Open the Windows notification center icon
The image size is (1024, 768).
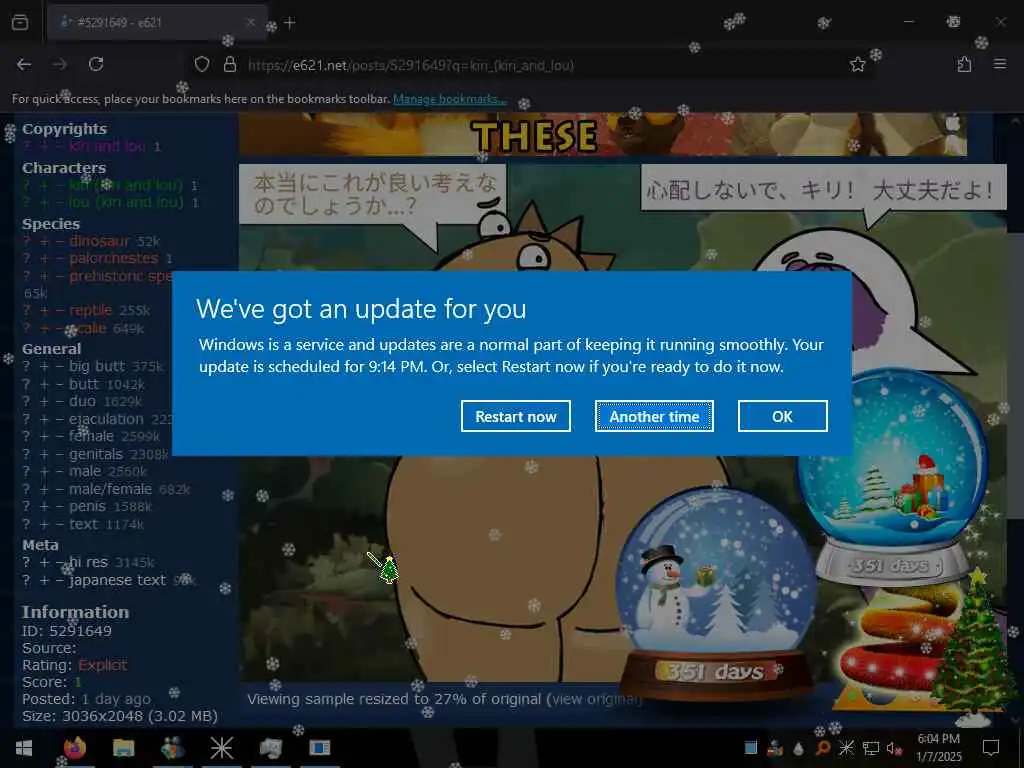click(991, 748)
